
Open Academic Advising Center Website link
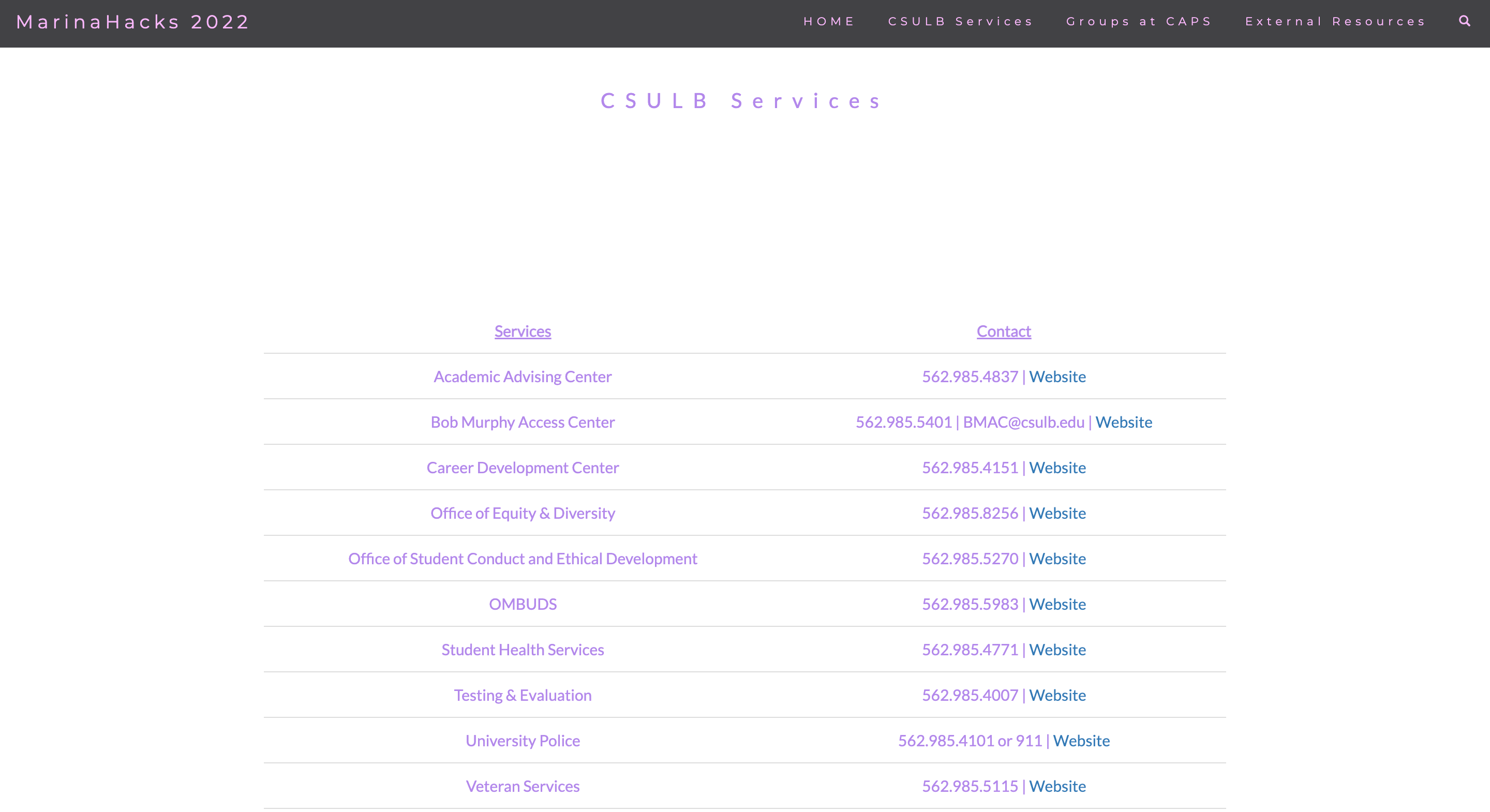pos(1057,377)
